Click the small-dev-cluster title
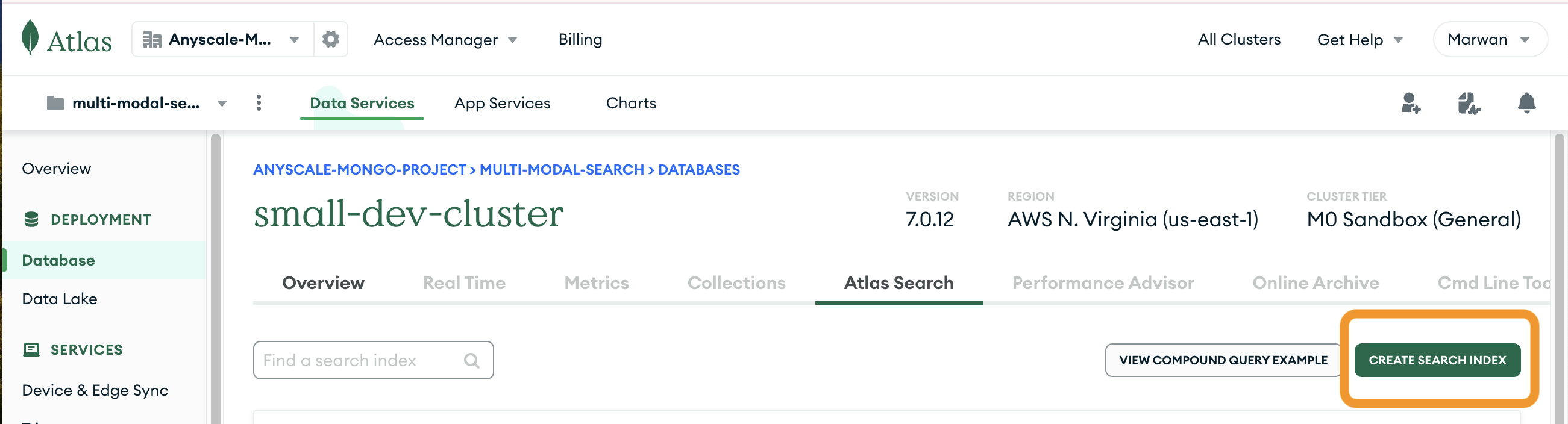The width and height of the screenshot is (1568, 424). tap(409, 214)
